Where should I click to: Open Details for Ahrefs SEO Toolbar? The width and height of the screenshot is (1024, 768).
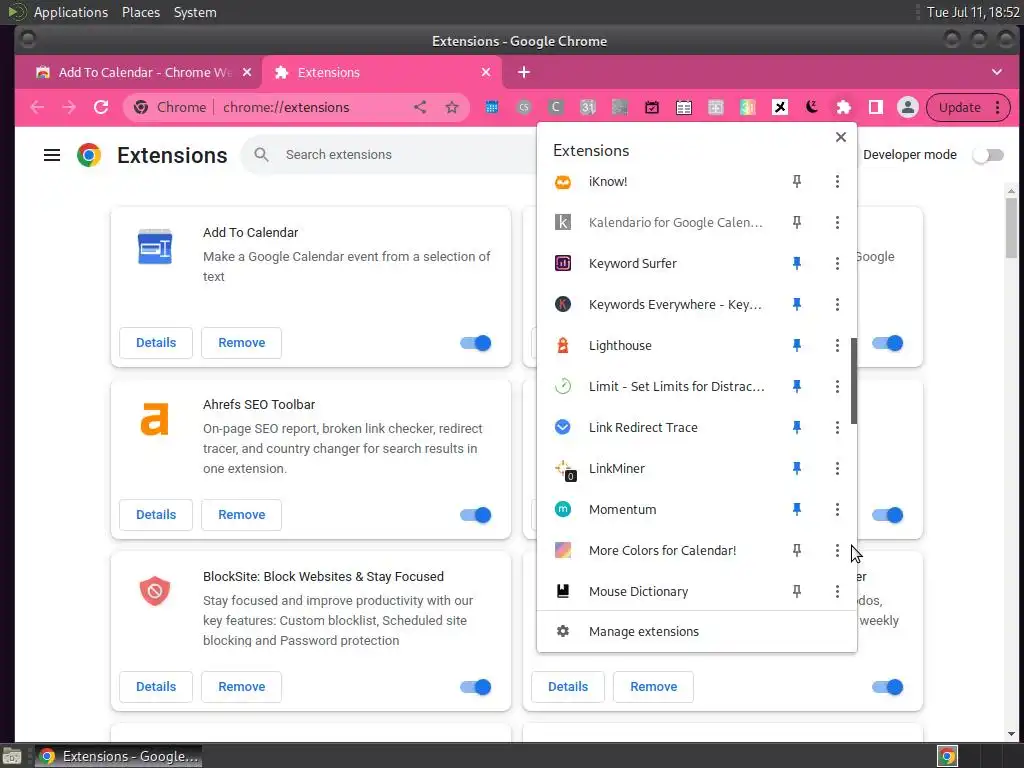coord(156,515)
